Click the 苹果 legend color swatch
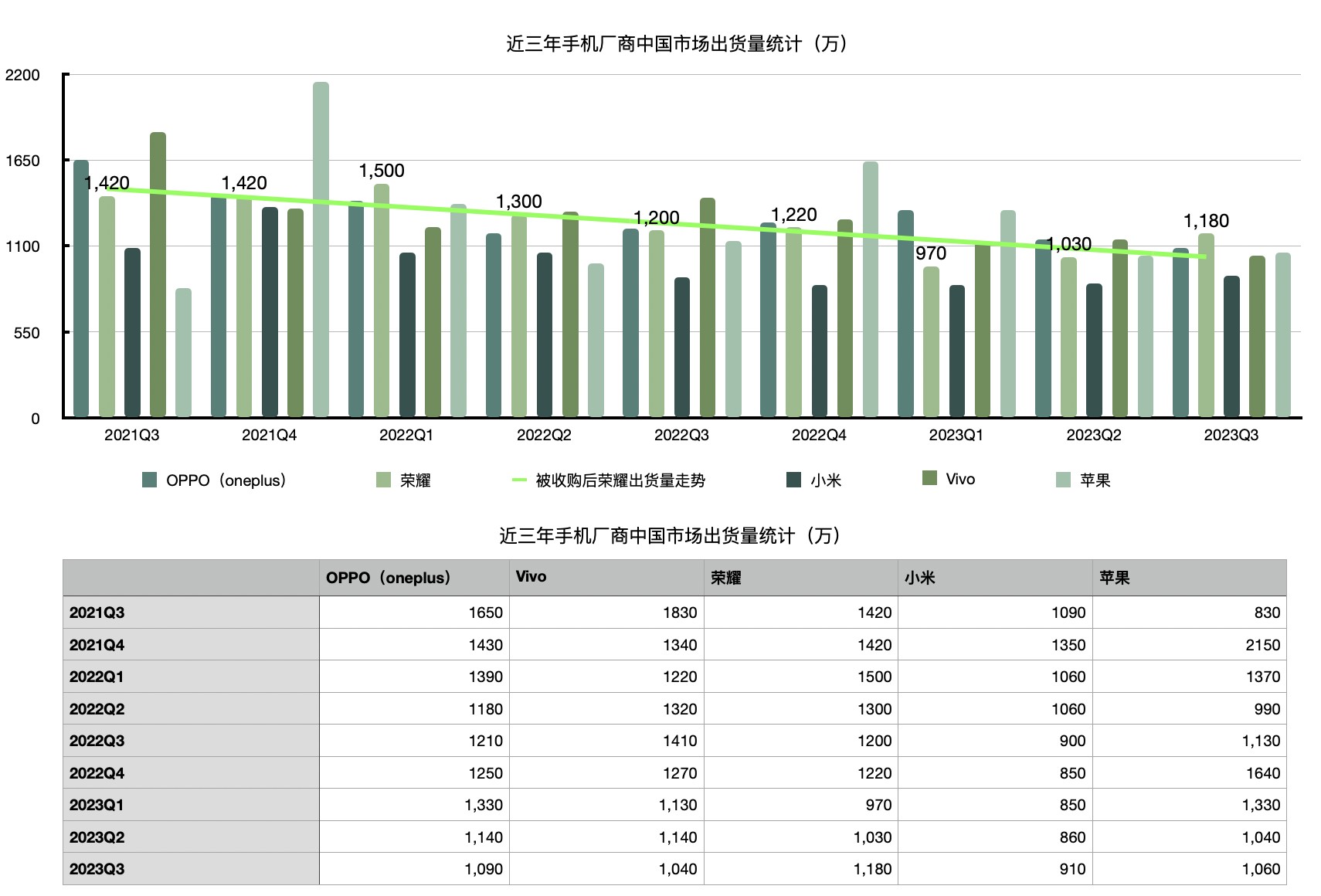This screenshot has width=1321, height=896. coord(1063,480)
